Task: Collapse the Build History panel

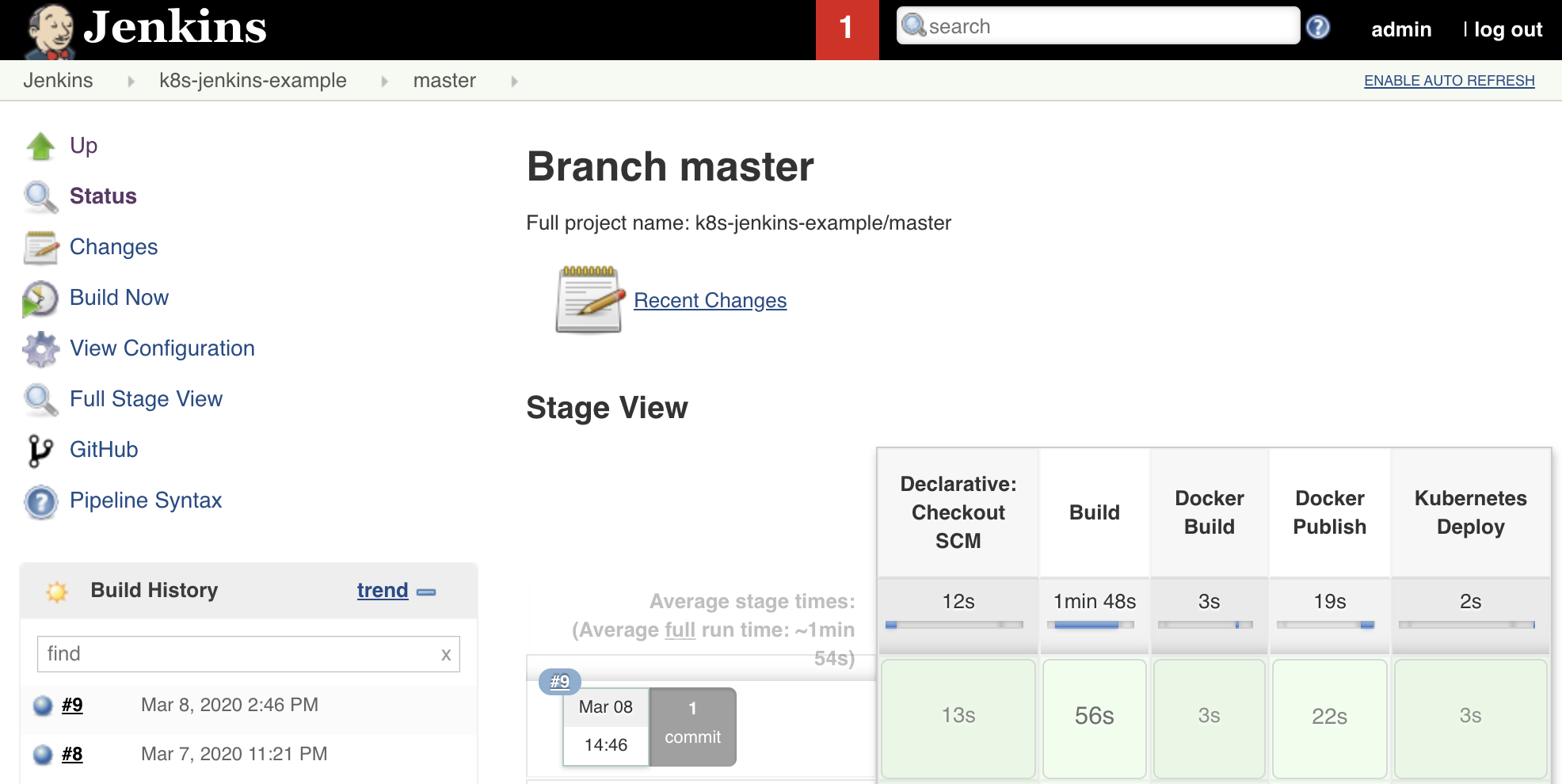Action: 427,591
